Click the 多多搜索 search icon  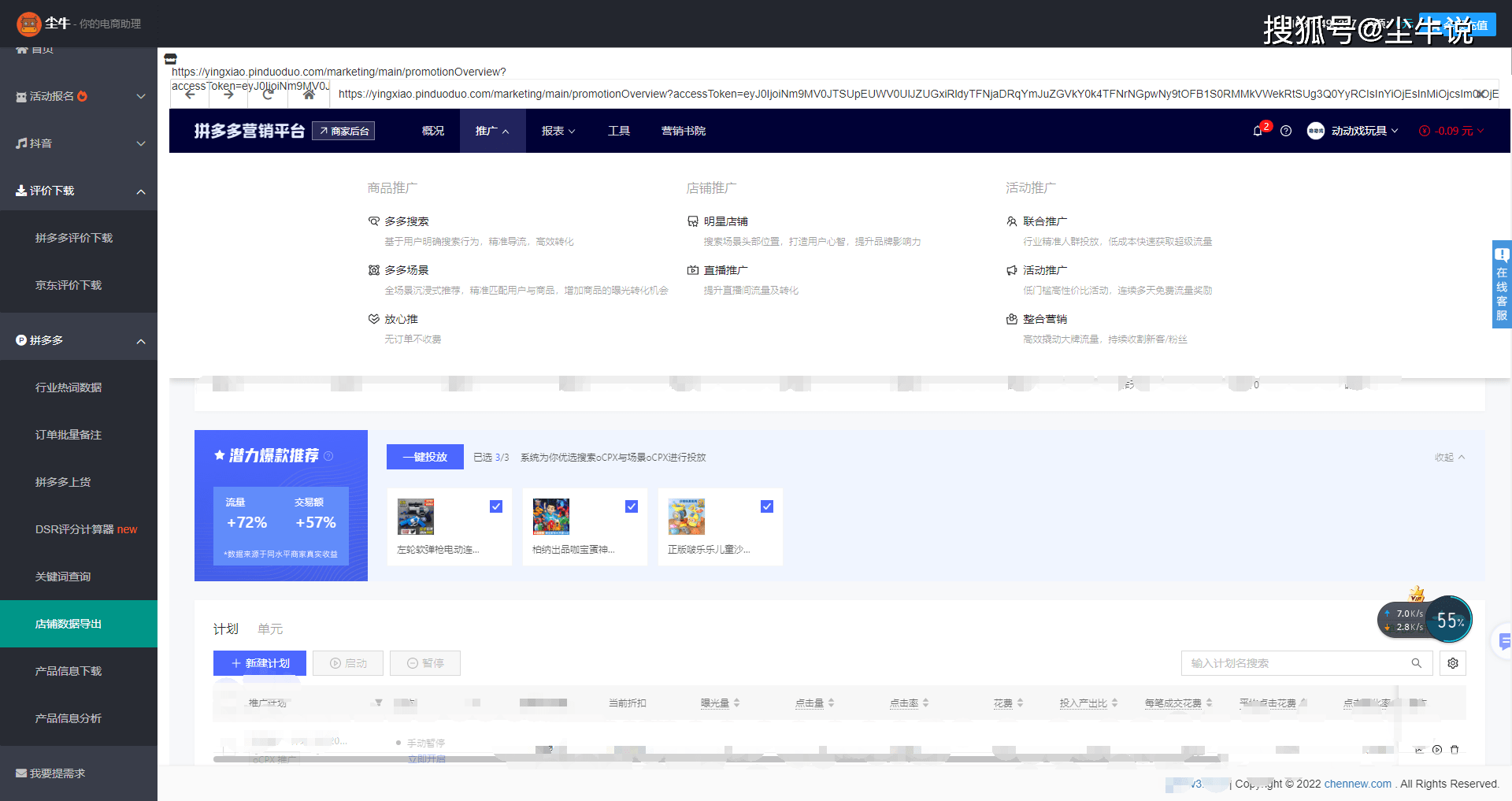[x=374, y=221]
